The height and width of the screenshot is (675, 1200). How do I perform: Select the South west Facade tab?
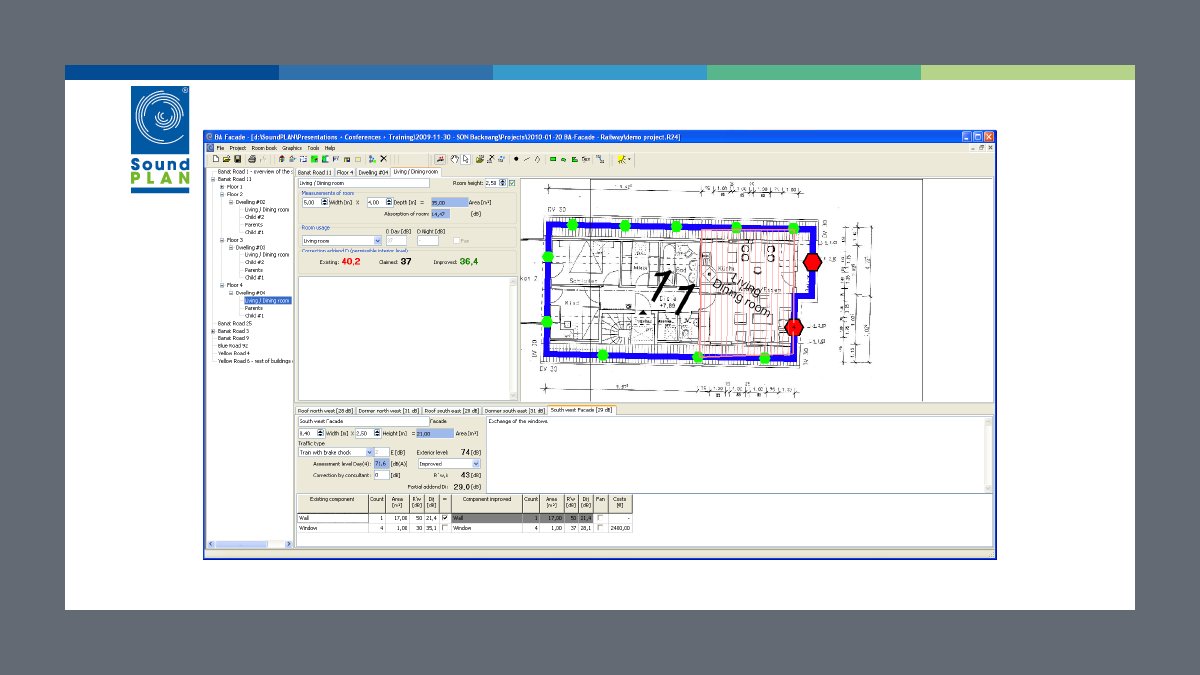582,410
